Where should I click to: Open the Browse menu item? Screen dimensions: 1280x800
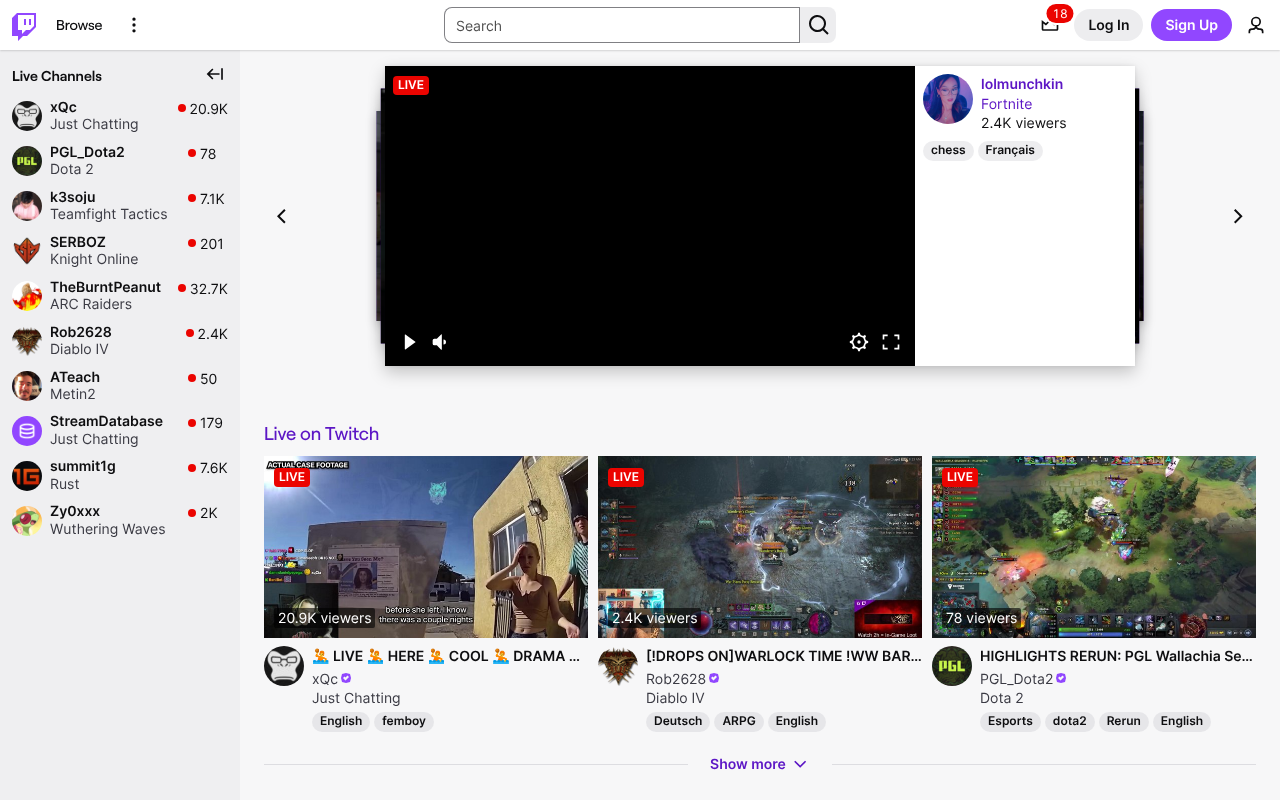point(79,25)
